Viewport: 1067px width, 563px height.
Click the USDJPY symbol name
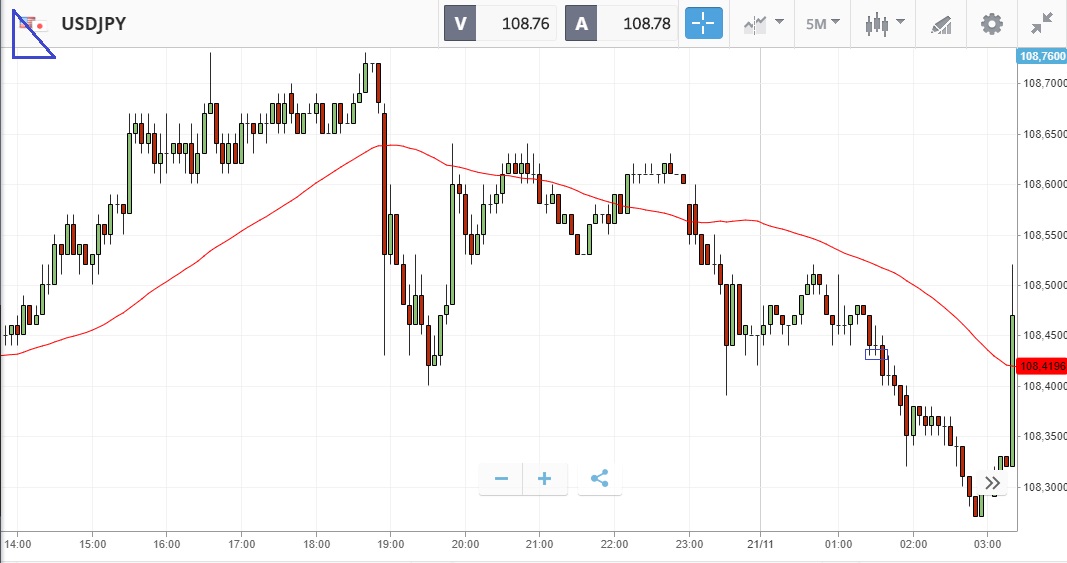tap(93, 23)
